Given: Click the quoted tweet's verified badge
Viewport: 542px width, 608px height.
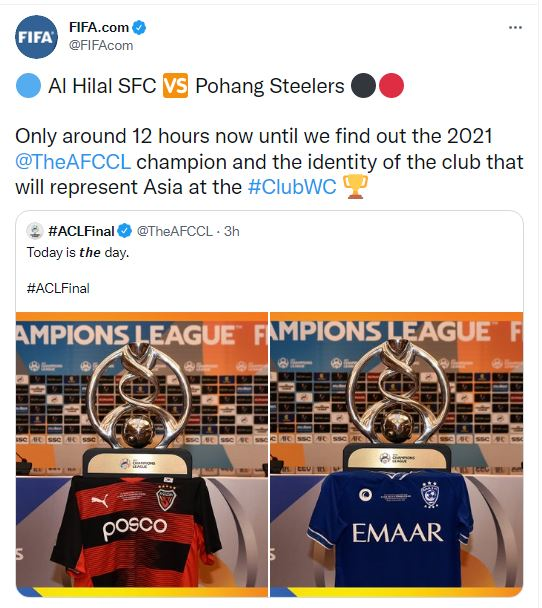Looking at the screenshot, I should [124, 231].
